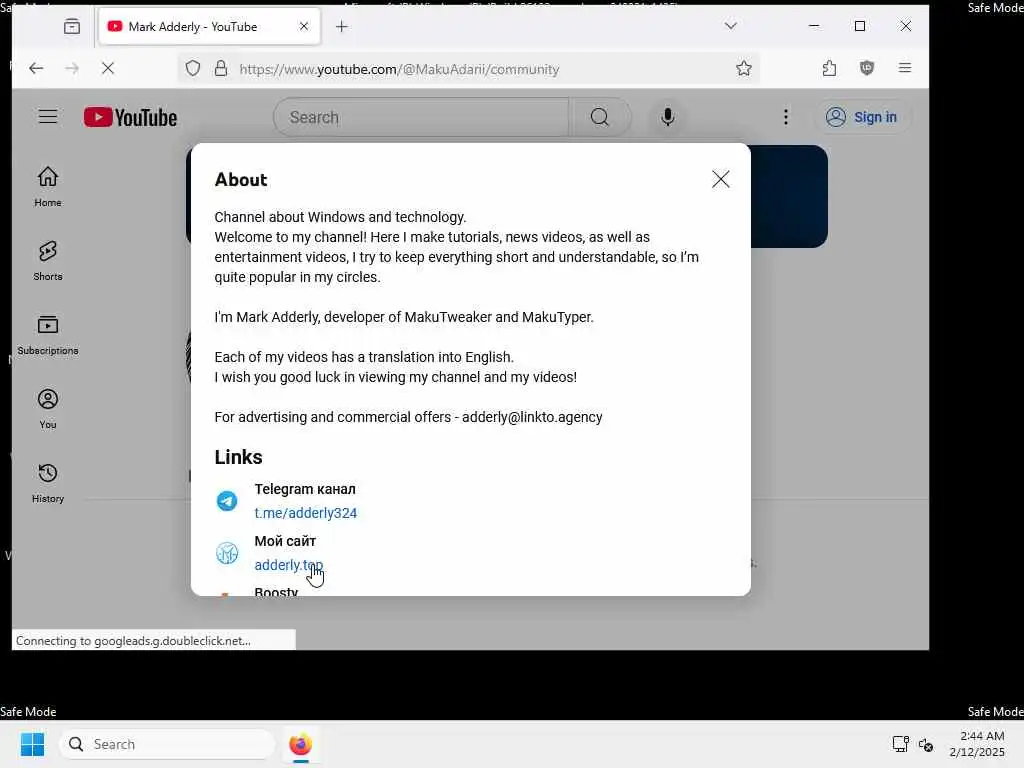Close the About dialog with the X
Screen dimensions: 1024x768
point(720,179)
